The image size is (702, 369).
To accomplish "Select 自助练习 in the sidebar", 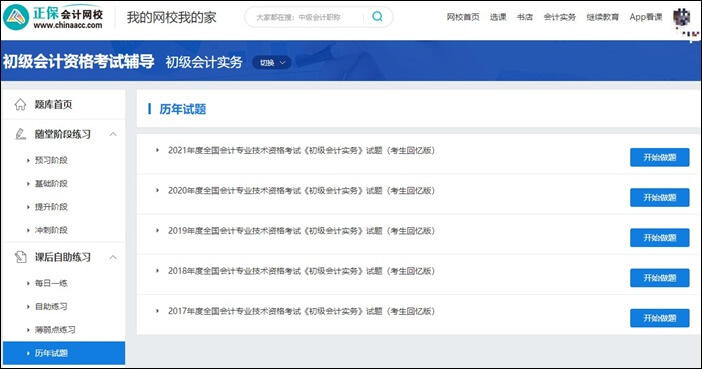I will coord(51,306).
